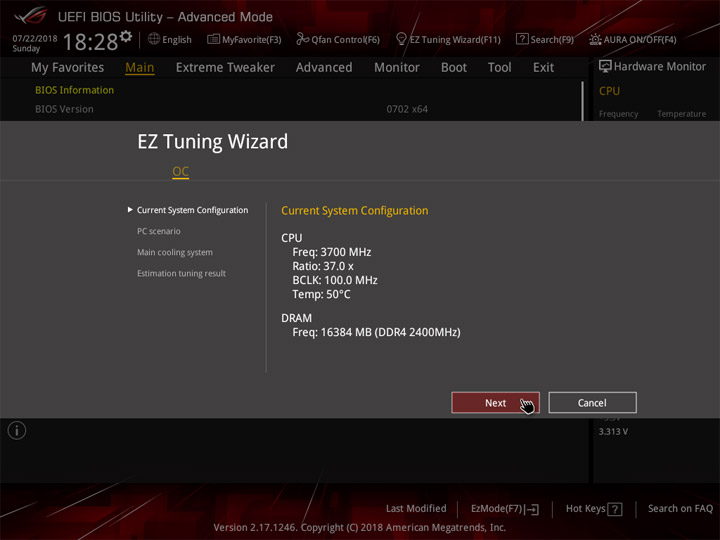Click the 07/22/2018 date
Screen dimensions: 720x540
[x=35, y=38]
